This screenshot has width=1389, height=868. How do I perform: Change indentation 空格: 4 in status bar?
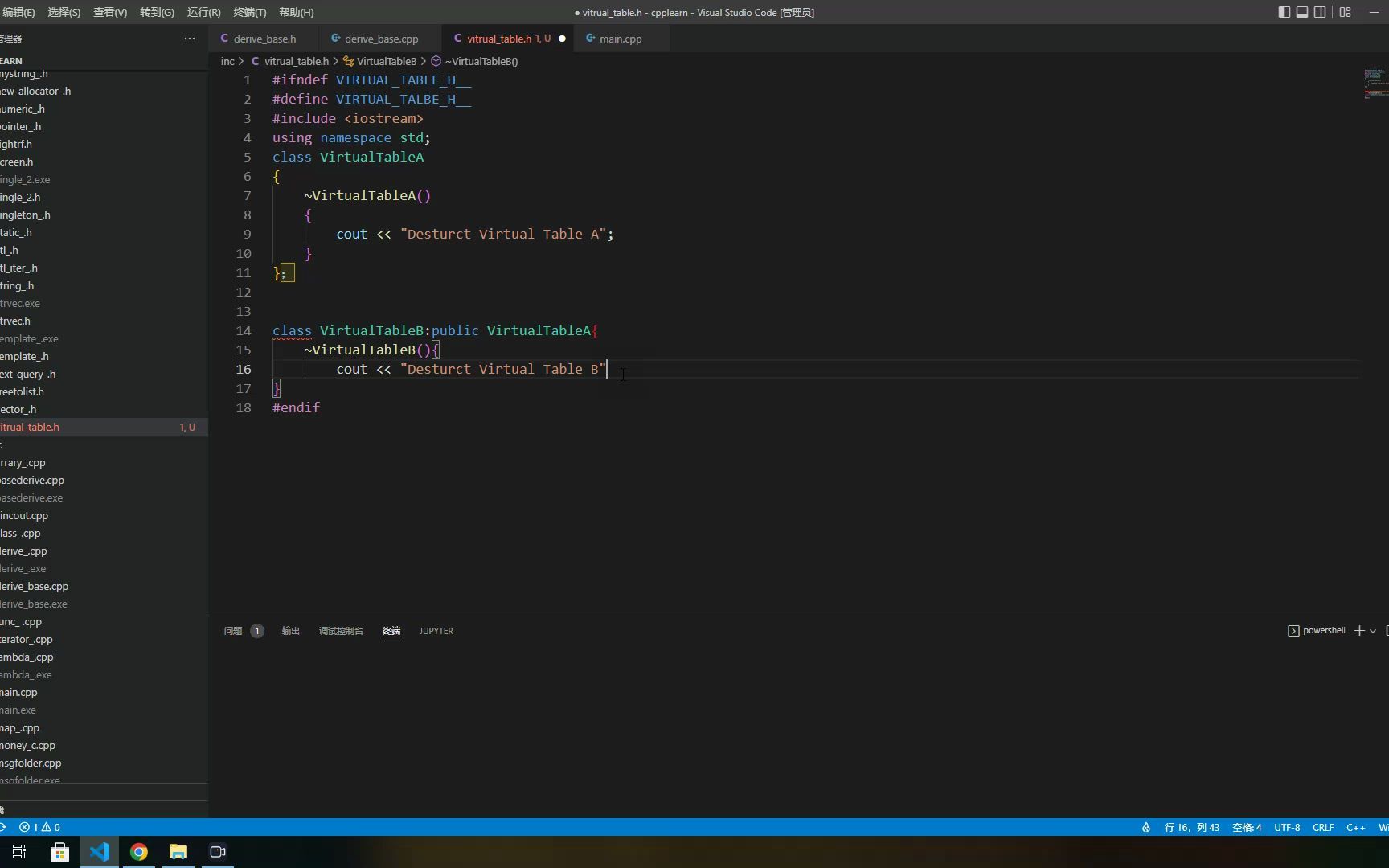pos(1247,827)
